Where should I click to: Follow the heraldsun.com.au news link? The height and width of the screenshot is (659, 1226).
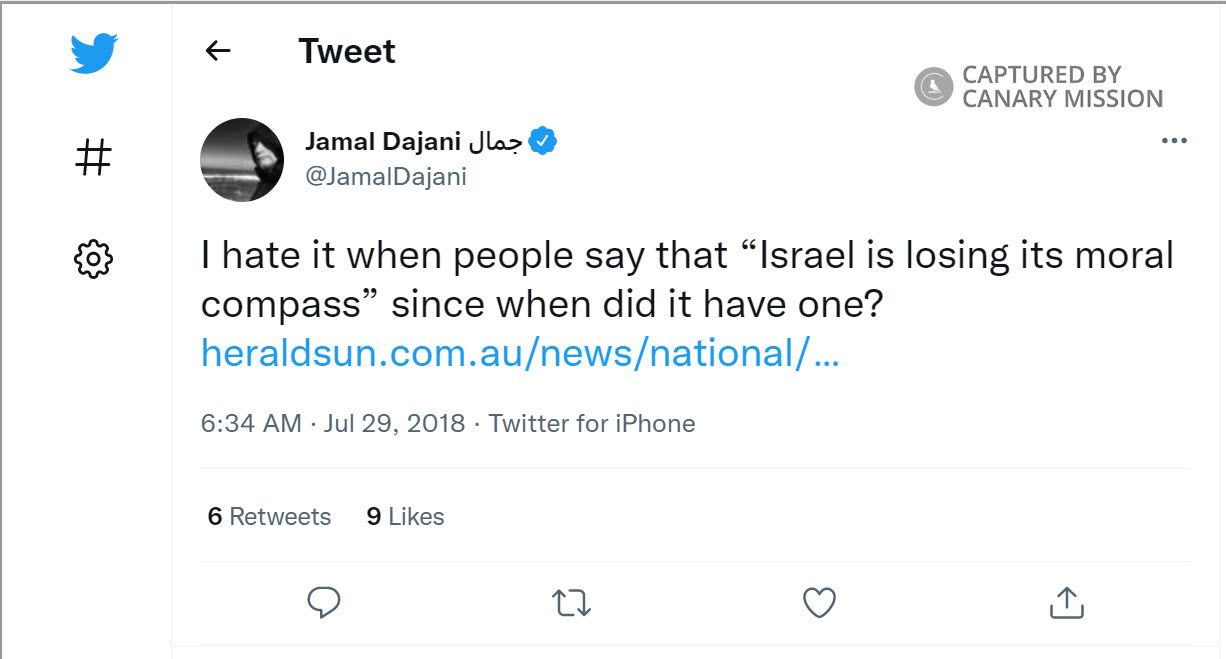tap(519, 353)
